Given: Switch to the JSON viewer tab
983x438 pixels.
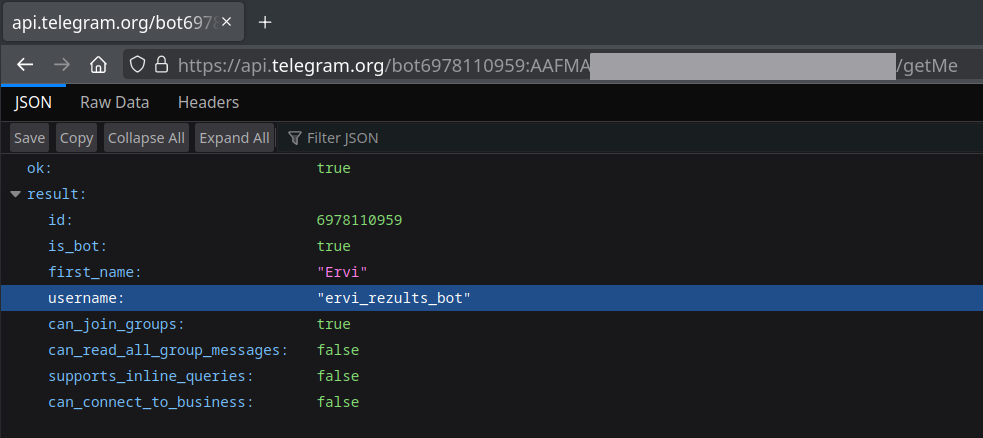Looking at the screenshot, I should (x=33, y=102).
